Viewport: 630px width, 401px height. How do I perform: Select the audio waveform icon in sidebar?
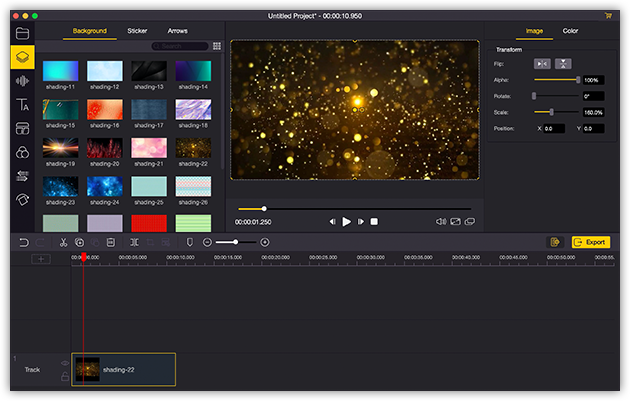pos(22,81)
